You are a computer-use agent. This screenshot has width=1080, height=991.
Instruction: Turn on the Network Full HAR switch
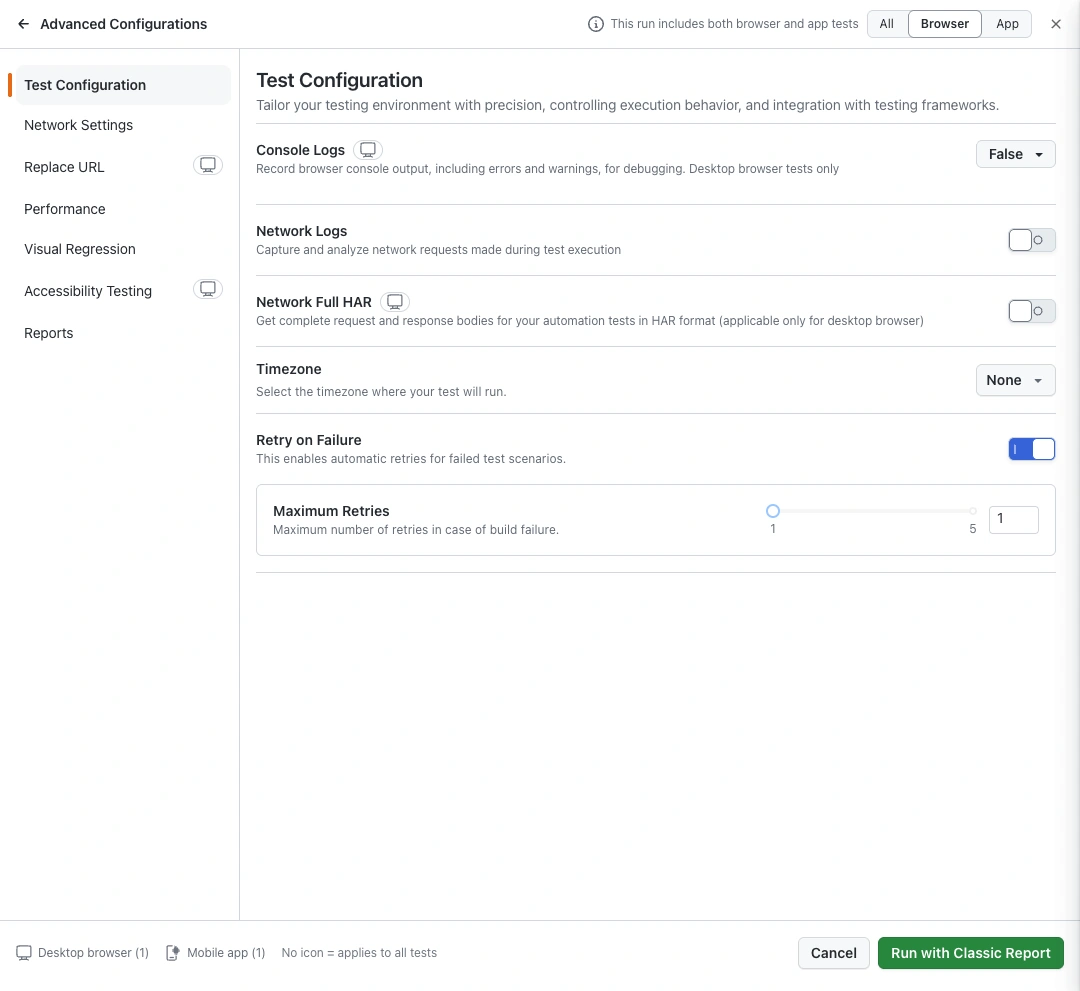(x=1032, y=311)
